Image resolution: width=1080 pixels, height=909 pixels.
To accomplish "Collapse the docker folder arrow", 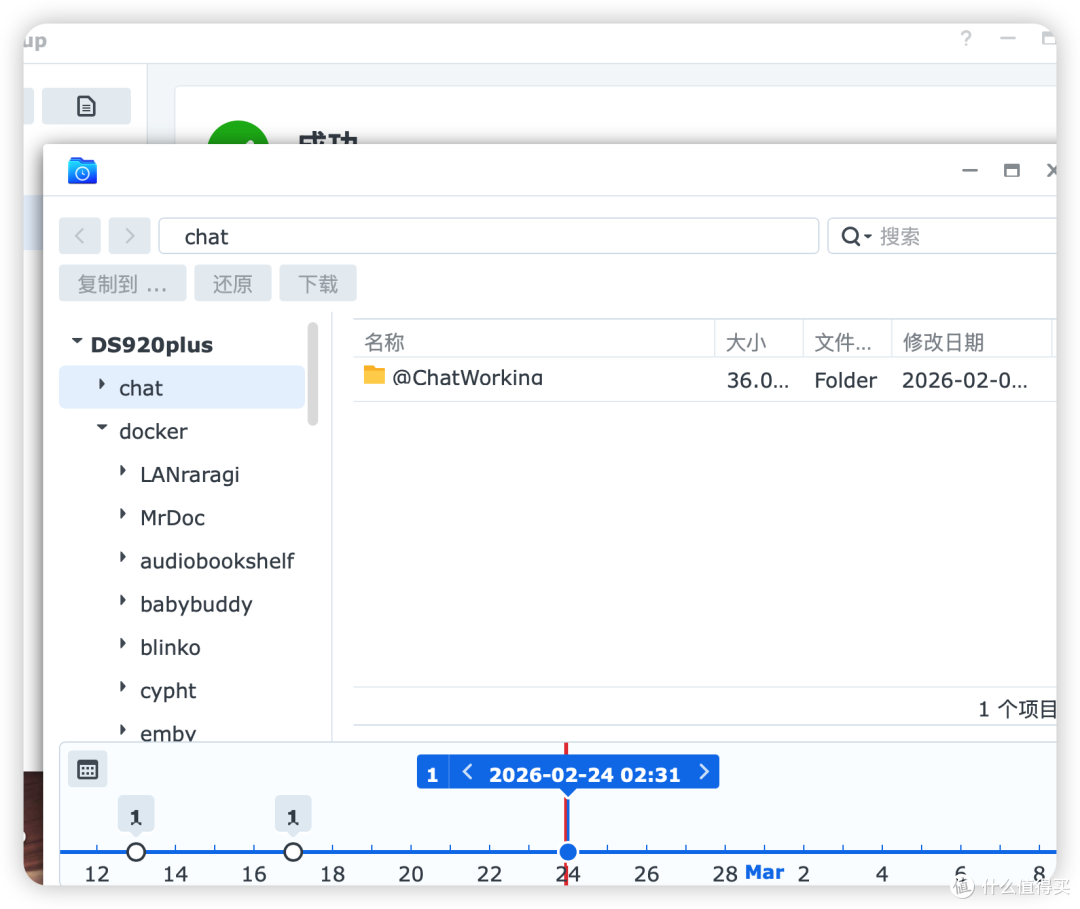I will click(x=102, y=428).
